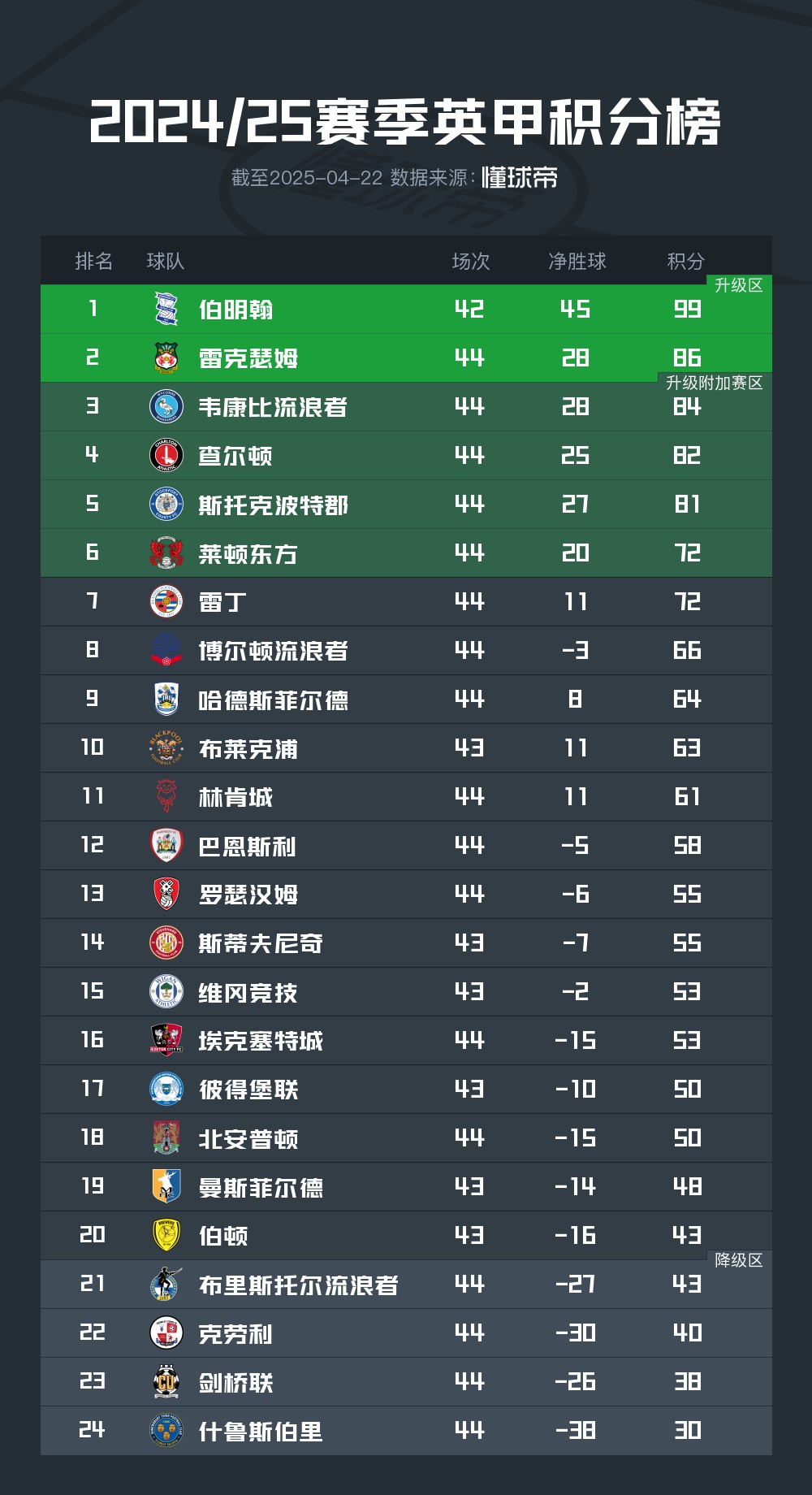This screenshot has width=812, height=1495.
Task: Click the 雷克瑟姆 club crest
Action: 166,357
